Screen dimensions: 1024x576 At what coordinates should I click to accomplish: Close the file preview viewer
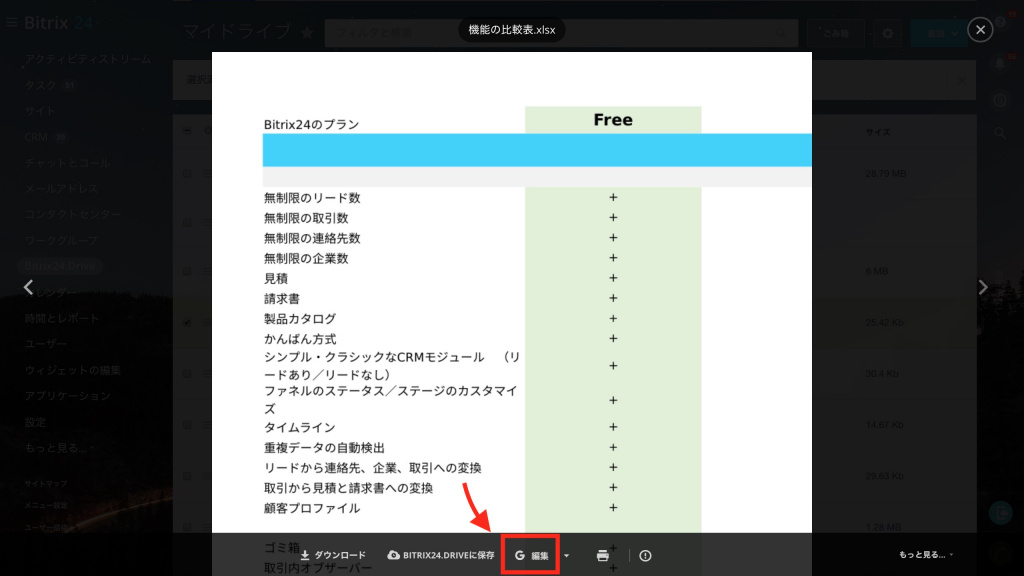980,29
